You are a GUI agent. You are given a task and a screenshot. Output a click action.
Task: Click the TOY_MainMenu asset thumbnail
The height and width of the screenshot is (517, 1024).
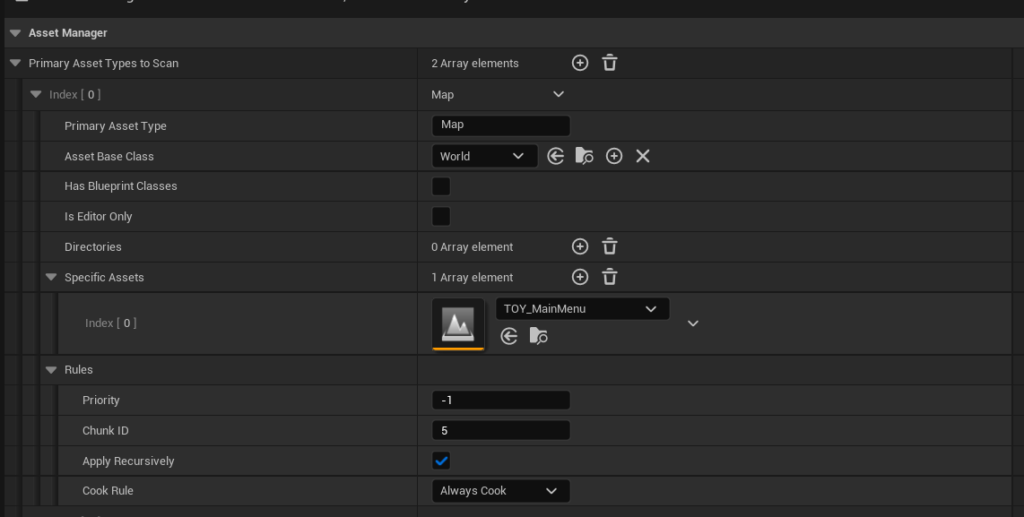click(x=458, y=324)
